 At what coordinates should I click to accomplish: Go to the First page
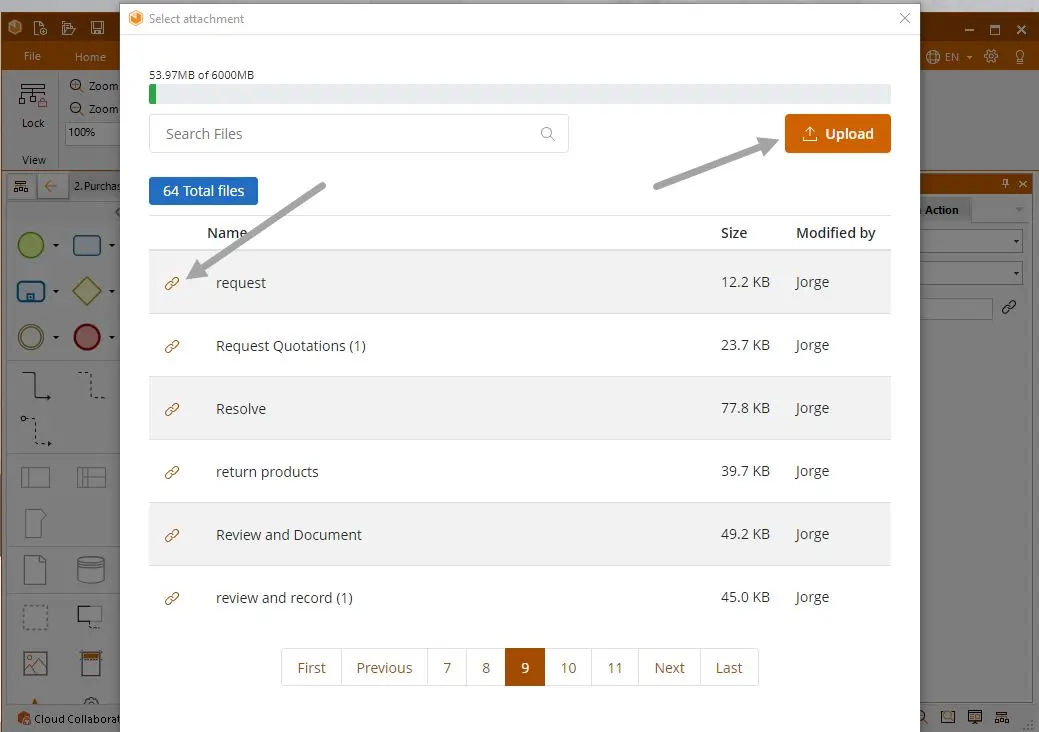coord(311,667)
